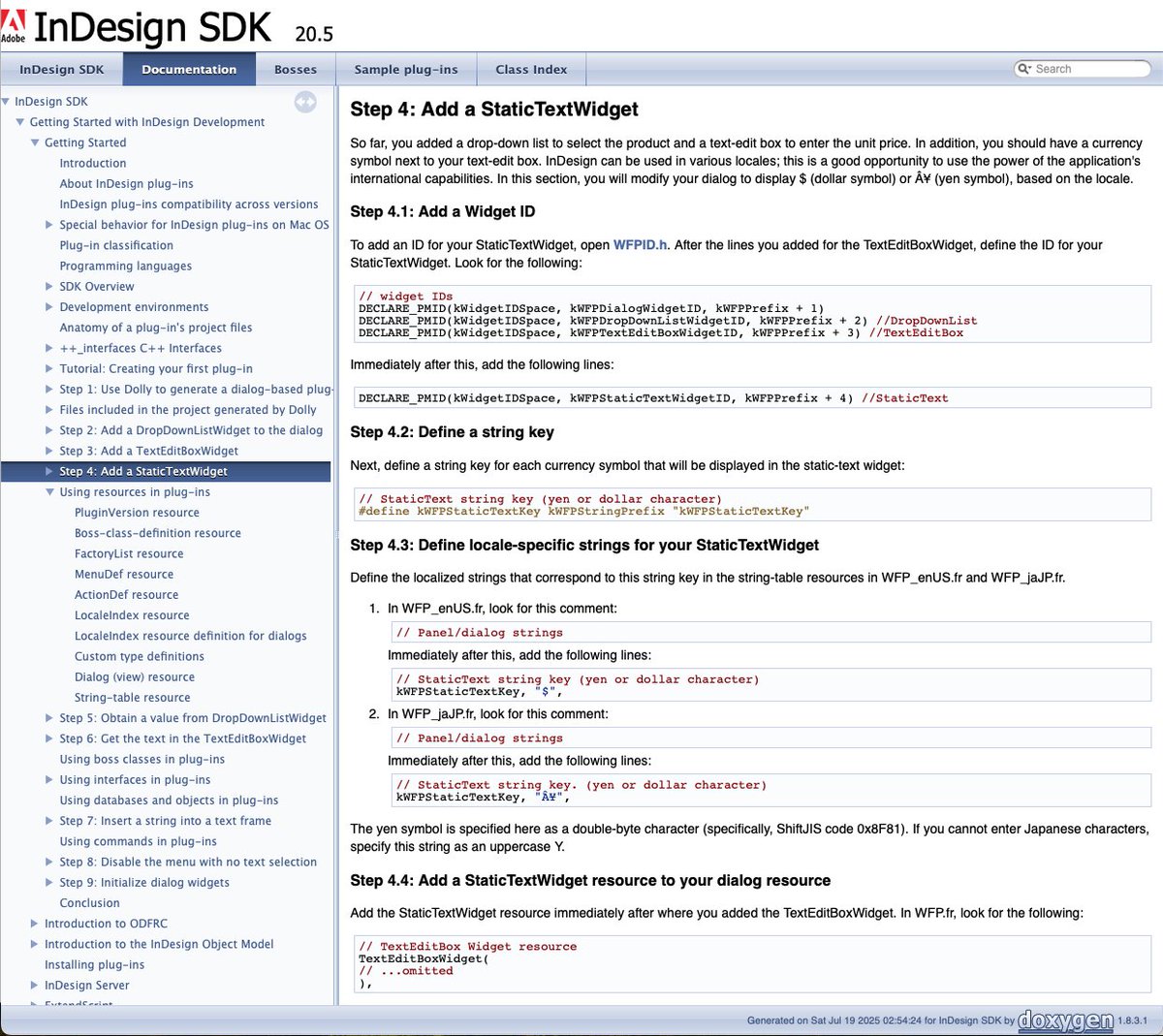Viewport: 1163px width, 1036px height.
Task: Click the sync navigation tree toggle icon
Action: [x=305, y=102]
